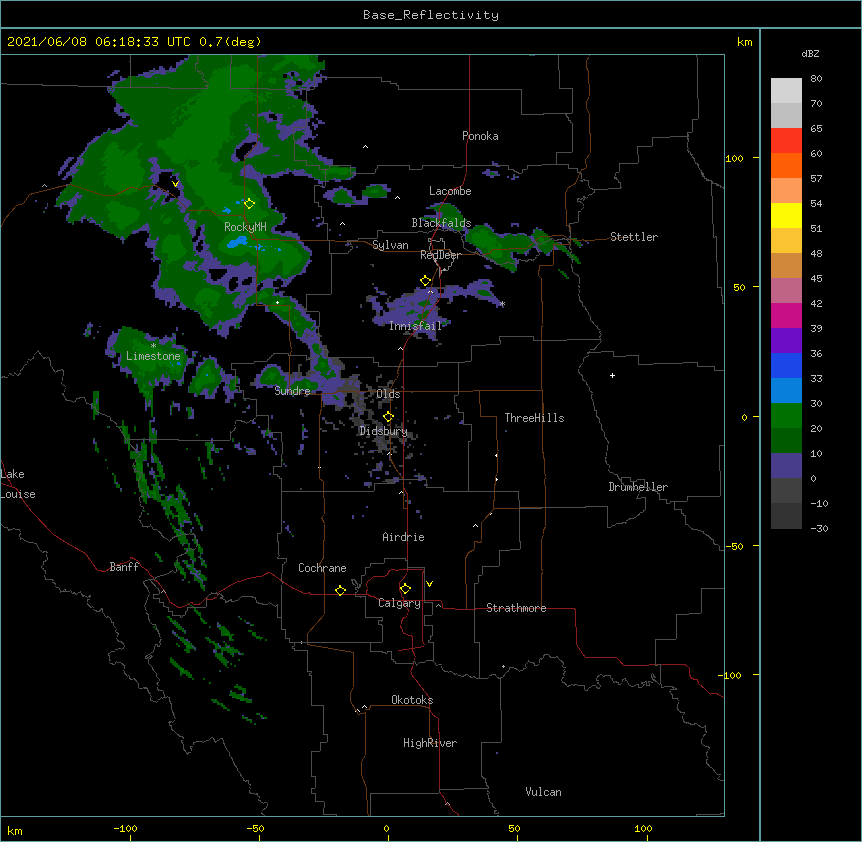This screenshot has height=842, width=862.
Task: Click the Calgary city label
Action: click(399, 603)
